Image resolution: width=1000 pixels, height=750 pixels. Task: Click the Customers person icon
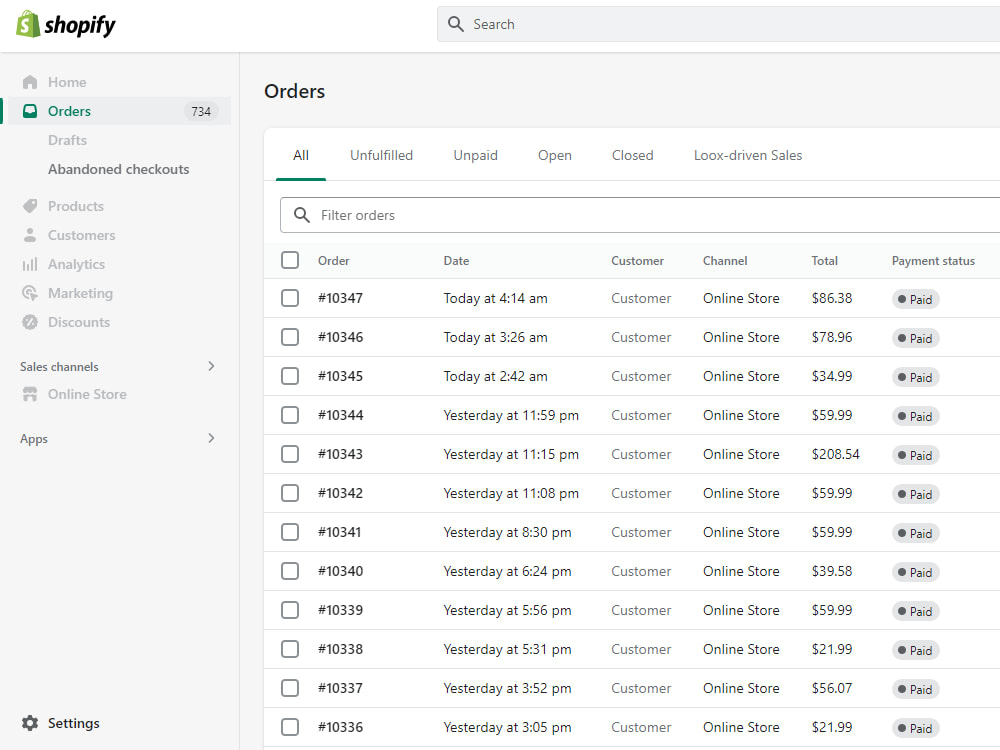[x=29, y=235]
